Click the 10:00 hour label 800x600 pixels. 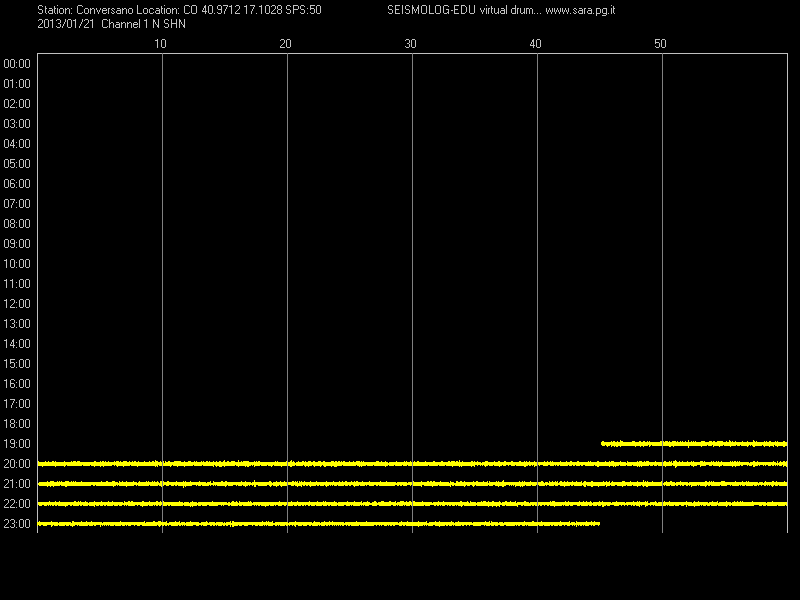[x=17, y=264]
